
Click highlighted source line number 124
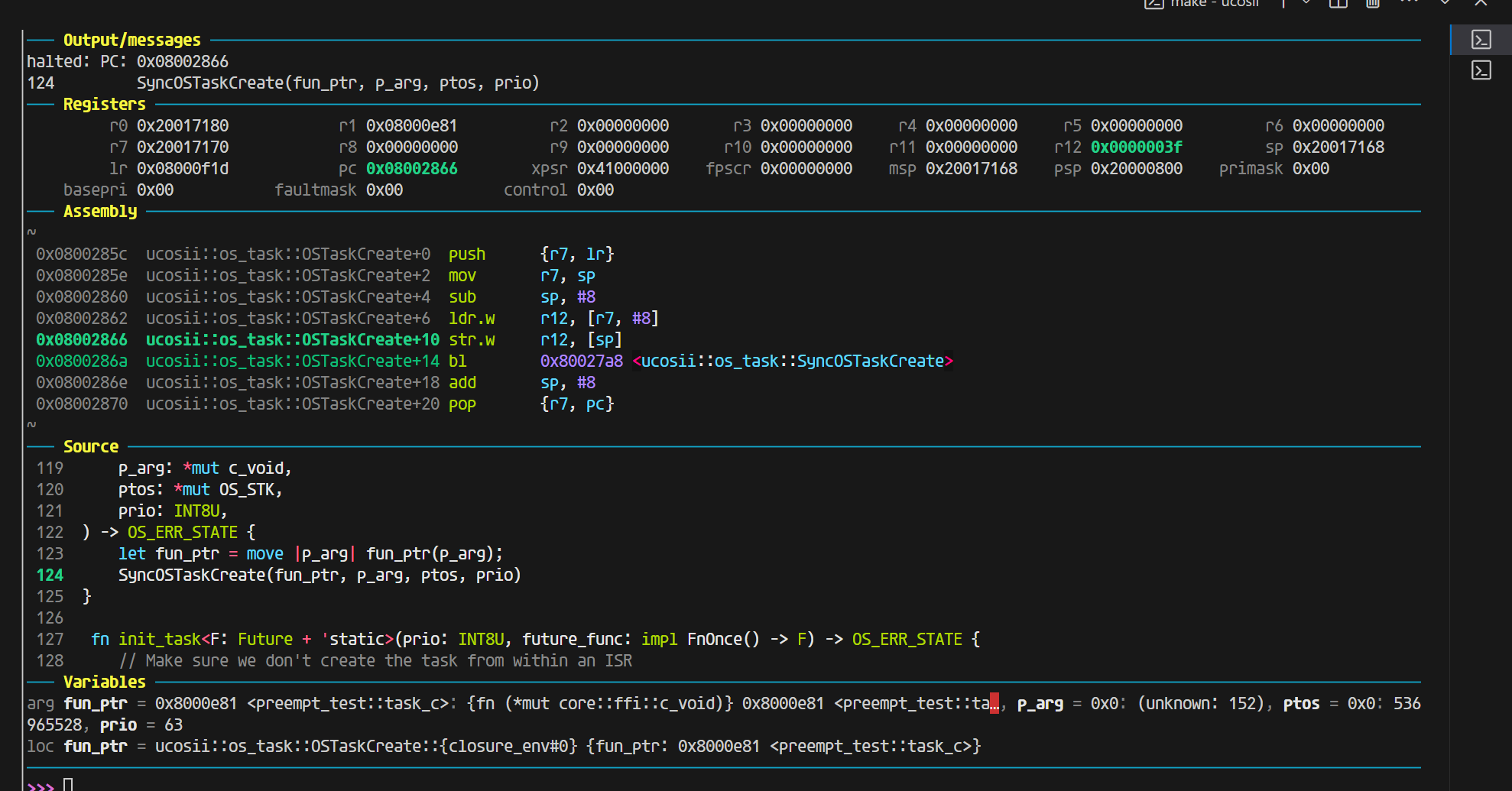pyautogui.click(x=50, y=575)
